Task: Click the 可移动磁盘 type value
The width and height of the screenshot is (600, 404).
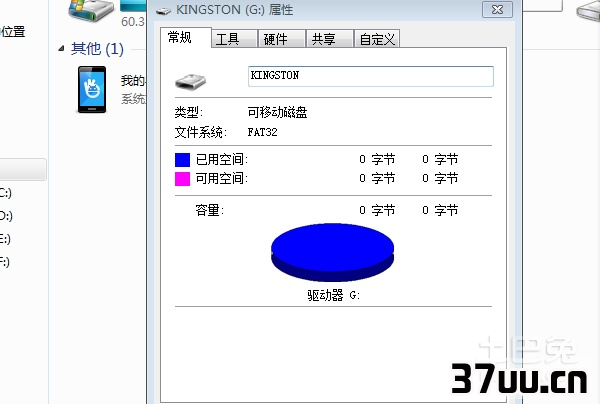Action: 277,112
